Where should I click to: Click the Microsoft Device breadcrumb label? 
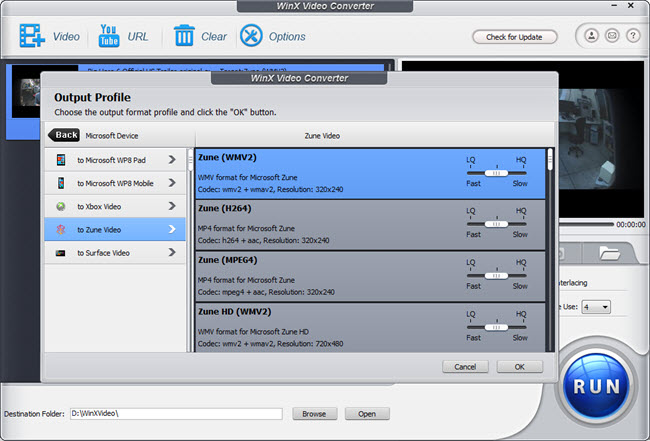[112, 136]
